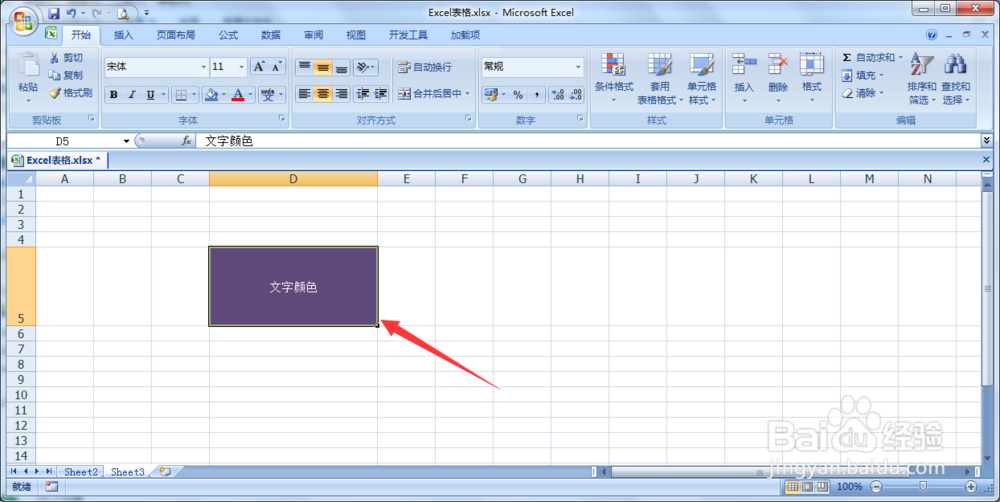Open the fill color dropdown arrow
Image resolution: width=1000 pixels, height=502 pixels.
coord(224,94)
